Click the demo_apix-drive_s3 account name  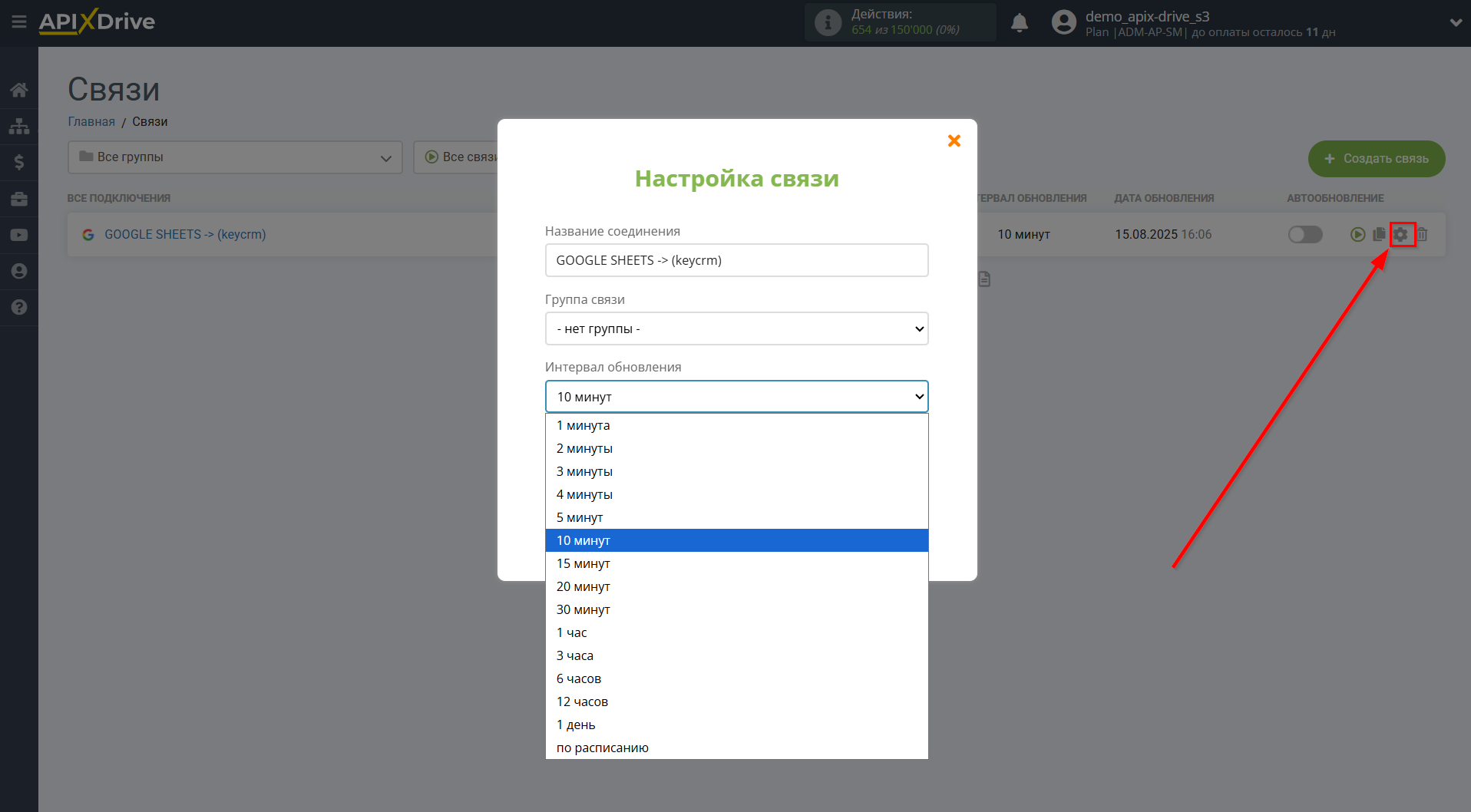pyautogui.click(x=1147, y=16)
